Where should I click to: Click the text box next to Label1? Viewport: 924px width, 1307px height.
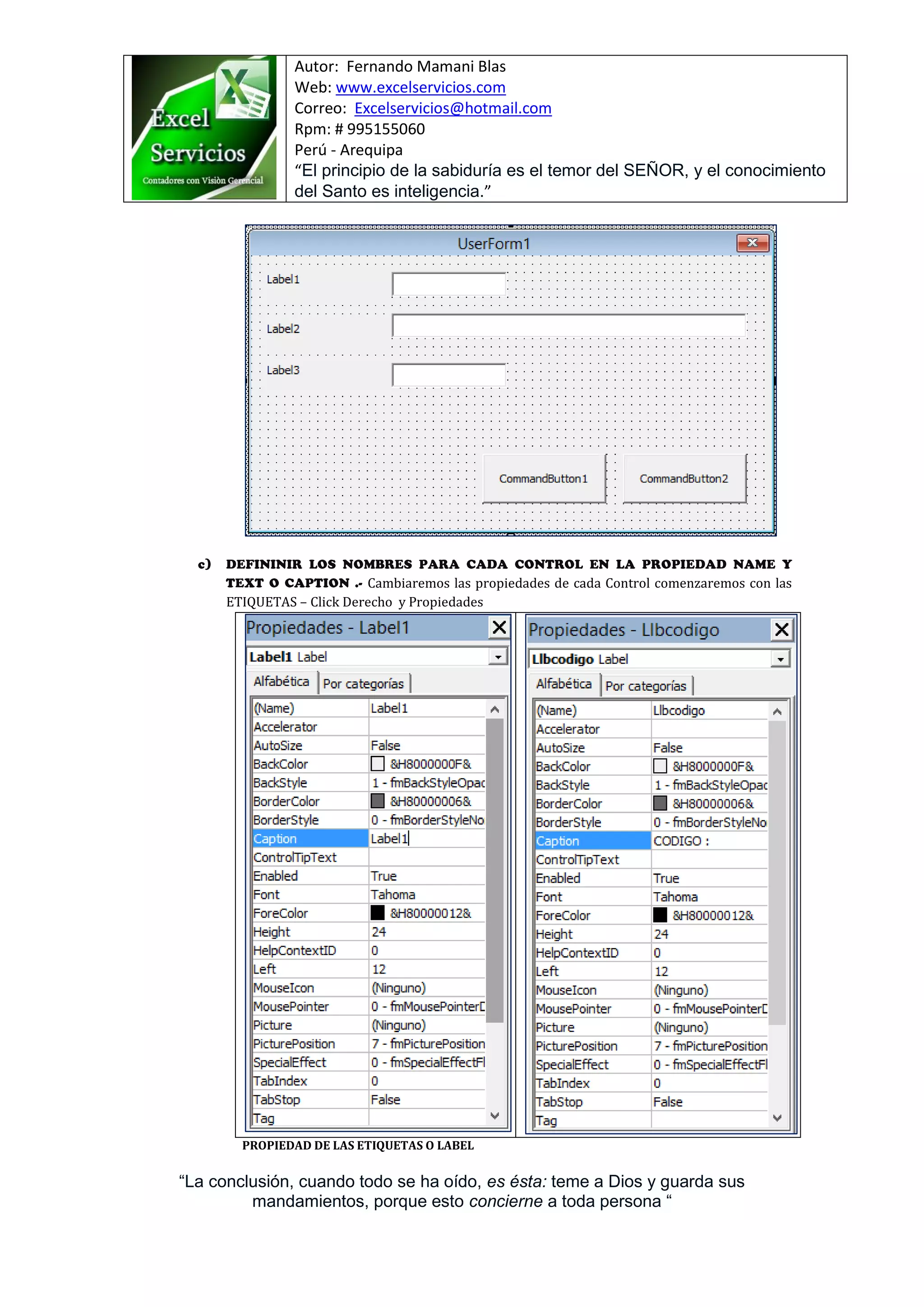[x=448, y=284]
